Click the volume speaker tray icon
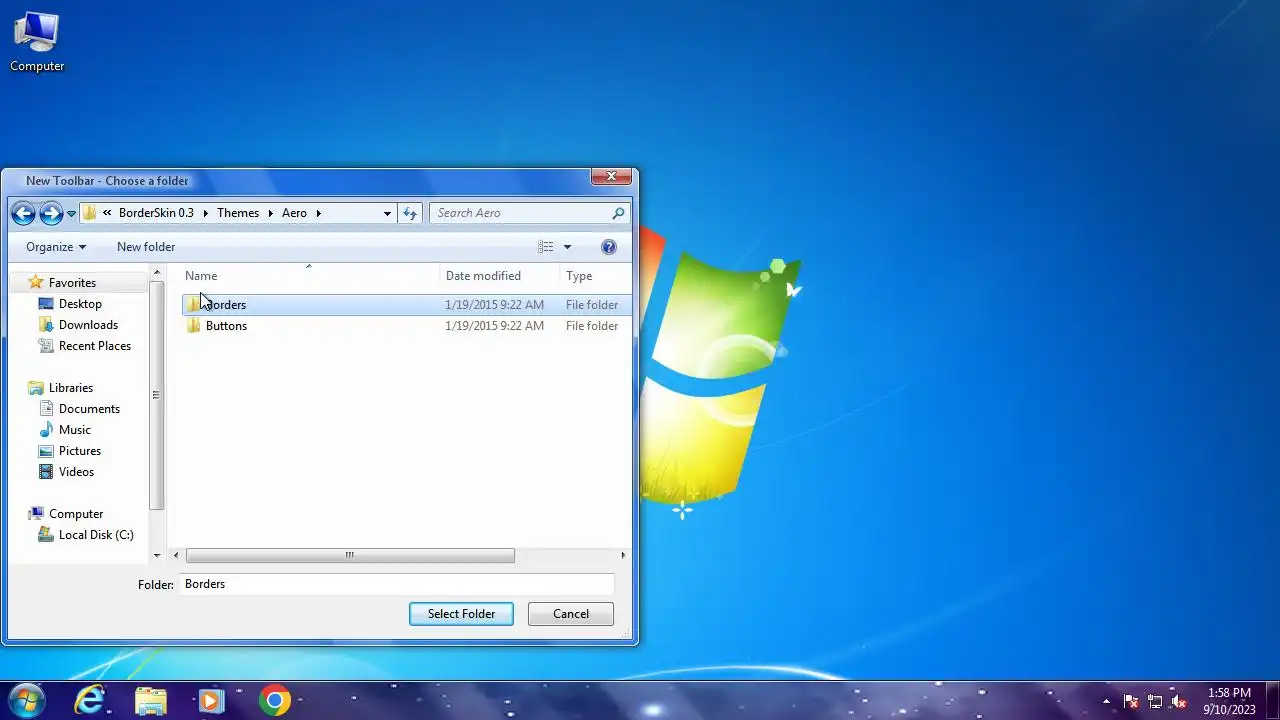 coord(1179,701)
